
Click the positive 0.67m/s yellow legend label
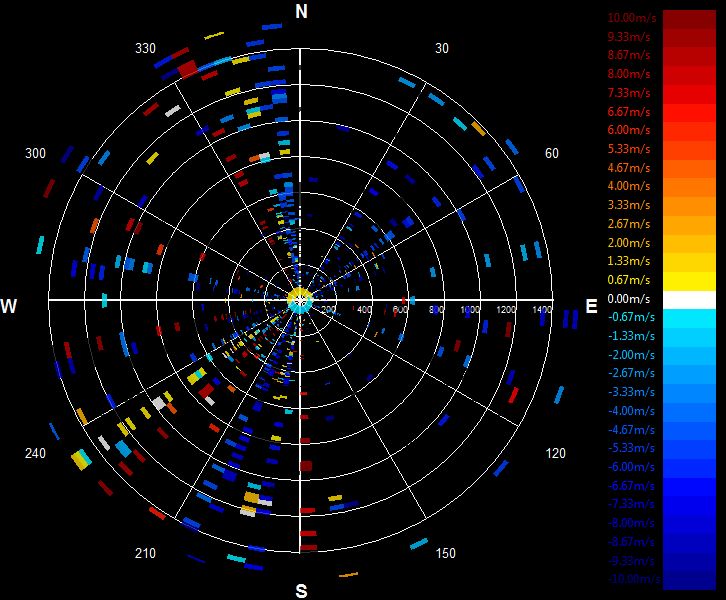pos(629,280)
